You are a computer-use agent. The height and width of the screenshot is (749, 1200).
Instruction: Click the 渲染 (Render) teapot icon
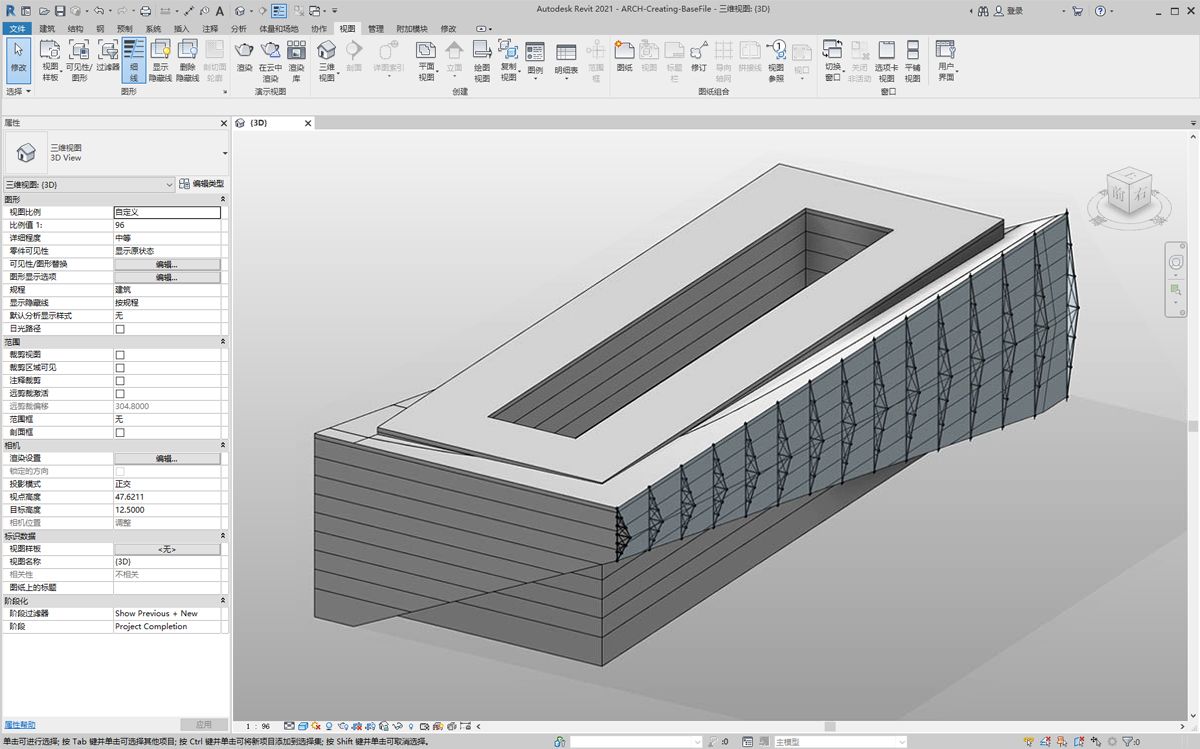tap(244, 58)
